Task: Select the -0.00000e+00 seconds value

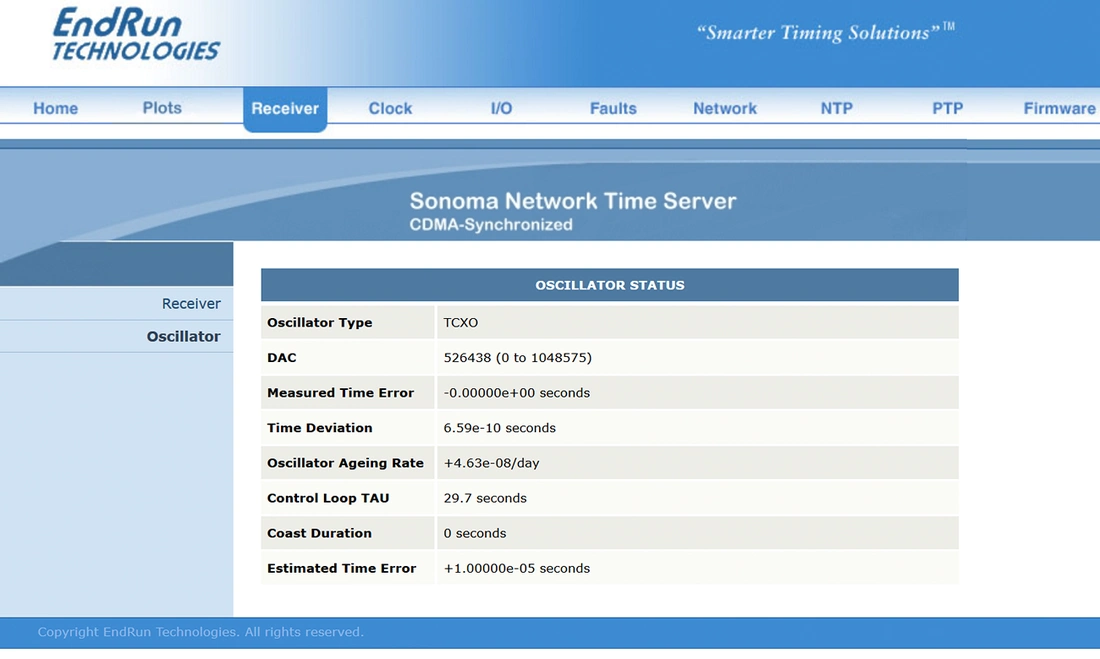Action: point(516,393)
